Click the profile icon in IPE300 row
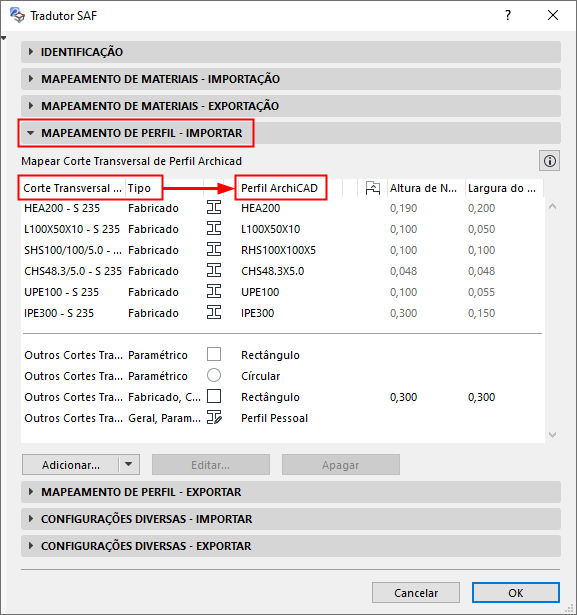Screen dimensions: 577x615 [x=214, y=313]
